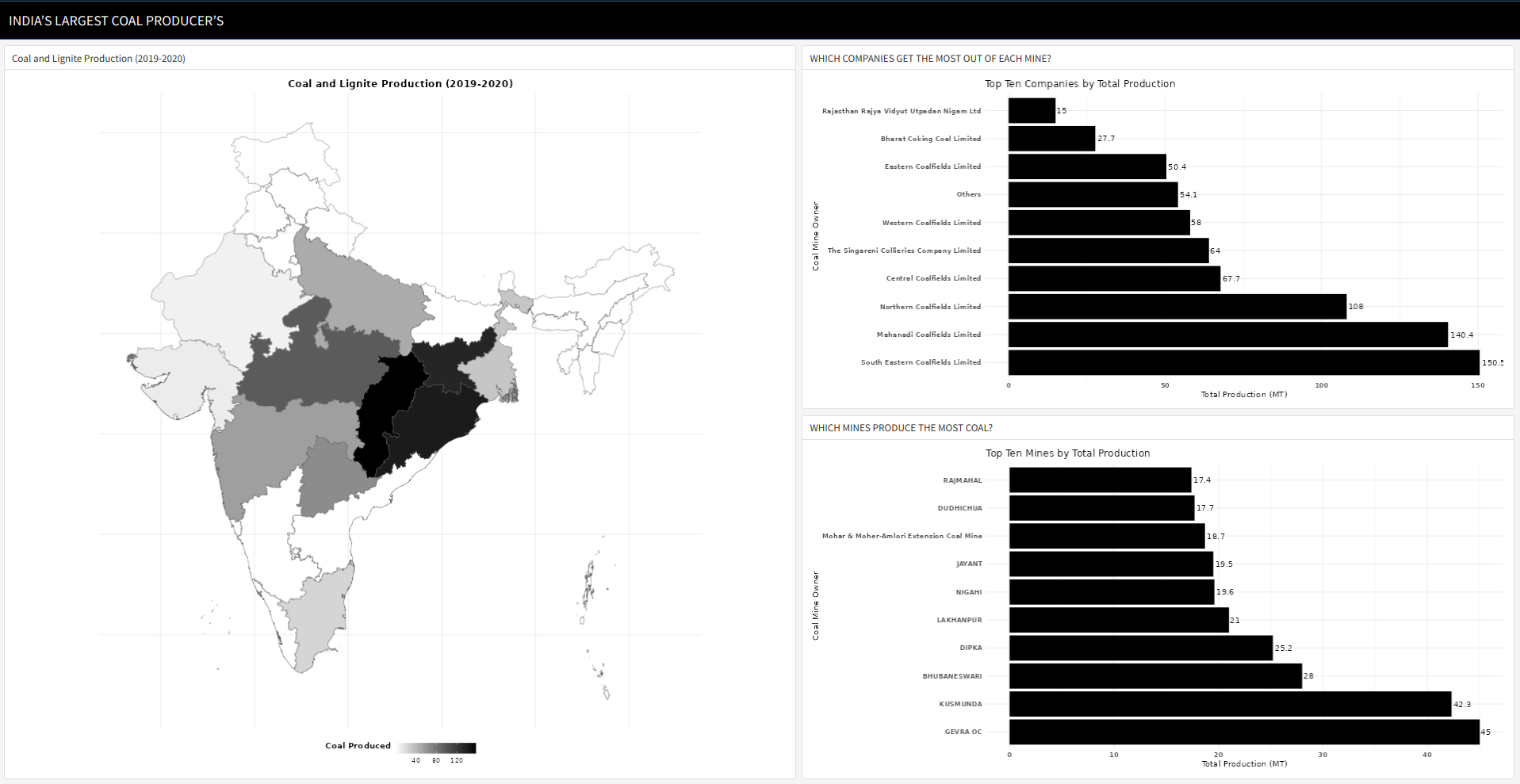Image resolution: width=1520 pixels, height=784 pixels.
Task: Click the map panel header text
Action: [98, 59]
